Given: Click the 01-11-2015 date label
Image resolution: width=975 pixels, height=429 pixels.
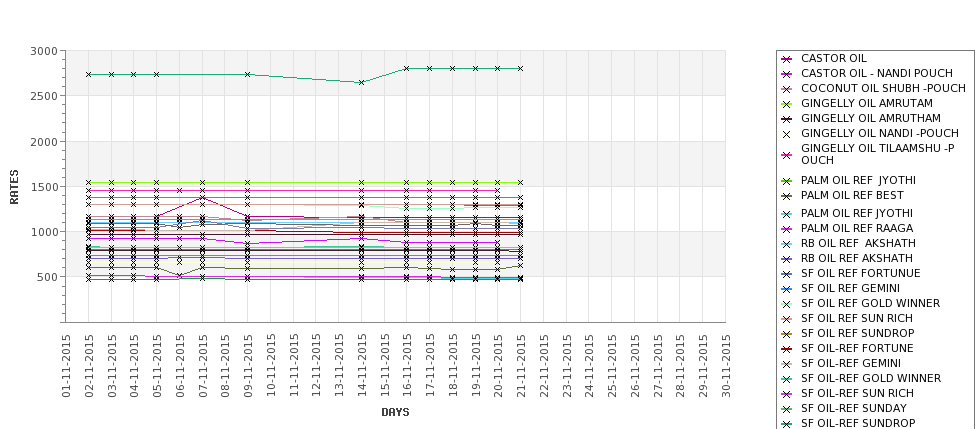Looking at the screenshot, I should click(67, 366).
